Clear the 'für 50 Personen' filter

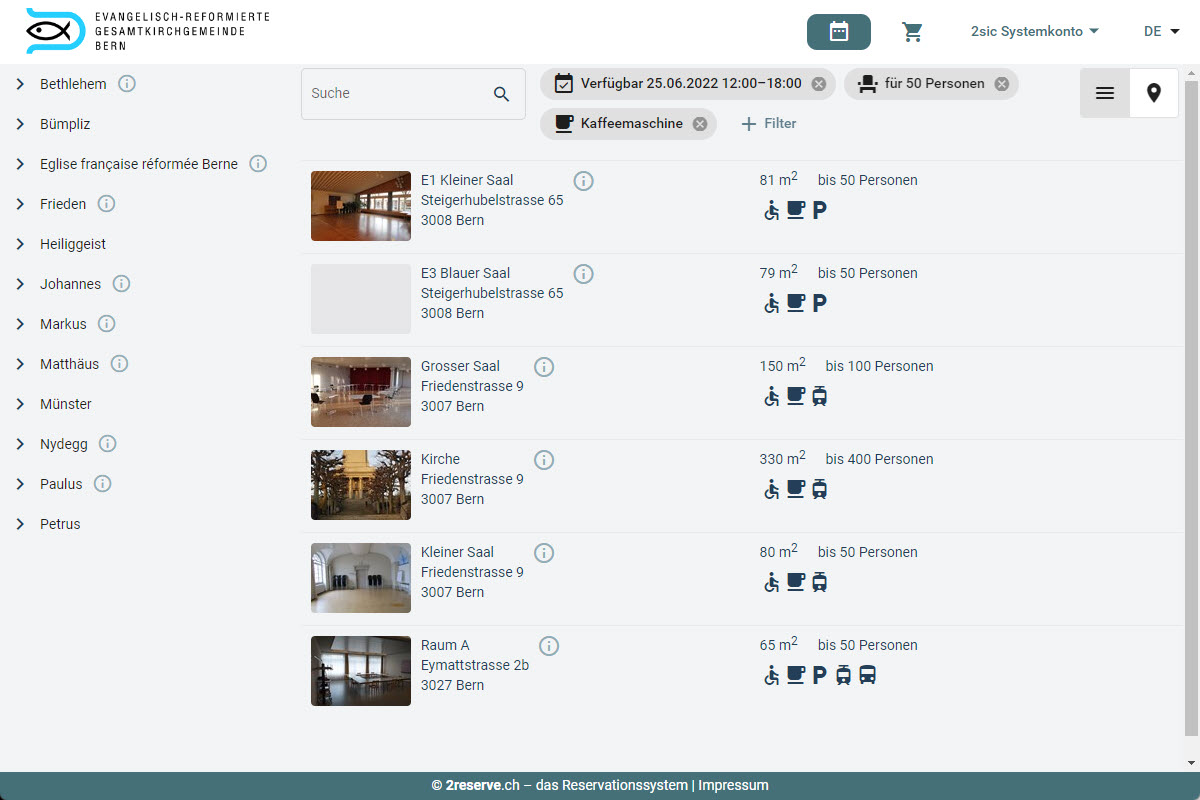1001,84
